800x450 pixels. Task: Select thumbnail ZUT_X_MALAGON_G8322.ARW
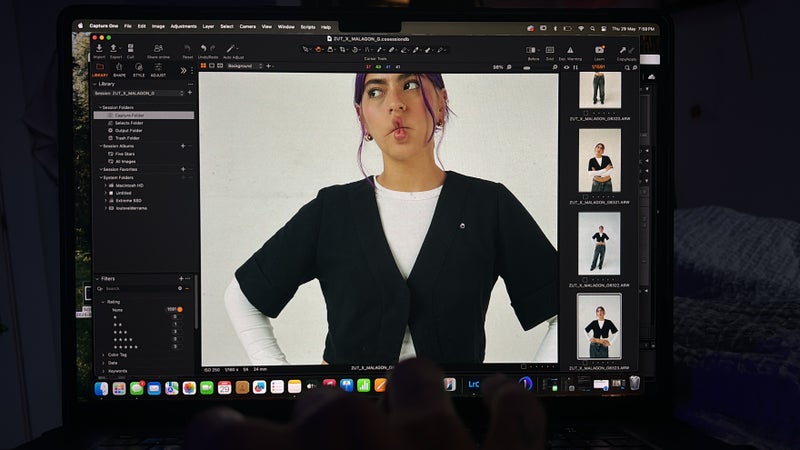(x=599, y=244)
